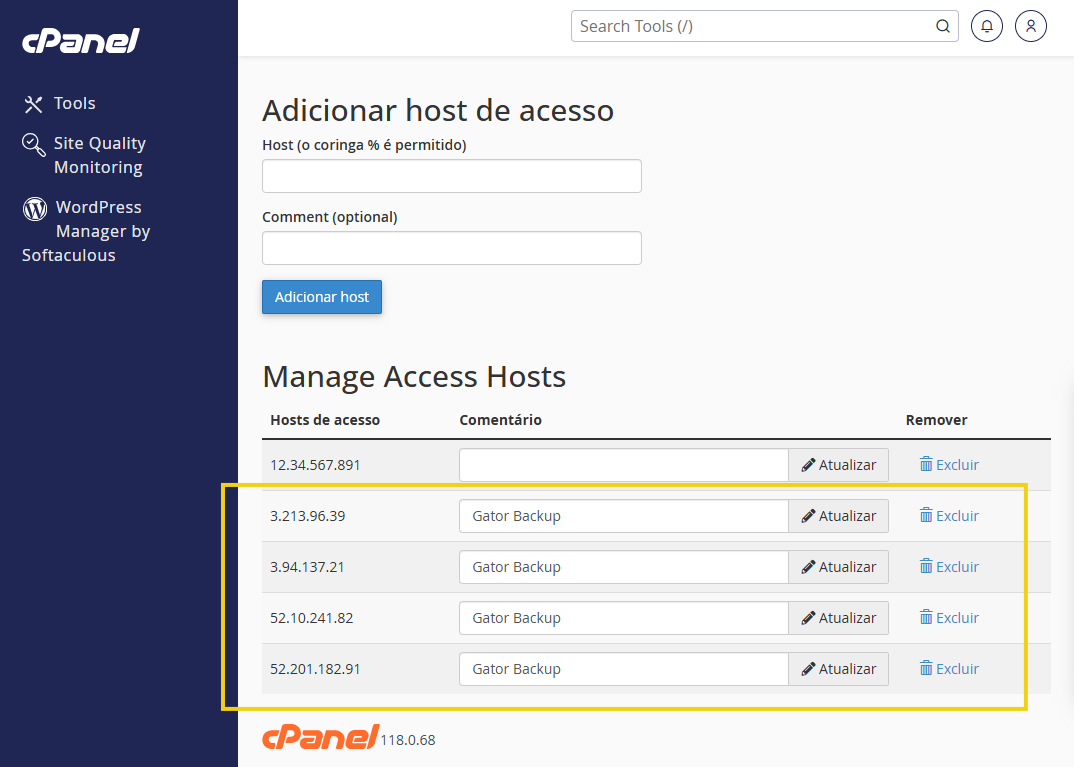The width and height of the screenshot is (1074, 767).
Task: Click the Site Quality Monitoring magnifier icon
Action: (34, 144)
